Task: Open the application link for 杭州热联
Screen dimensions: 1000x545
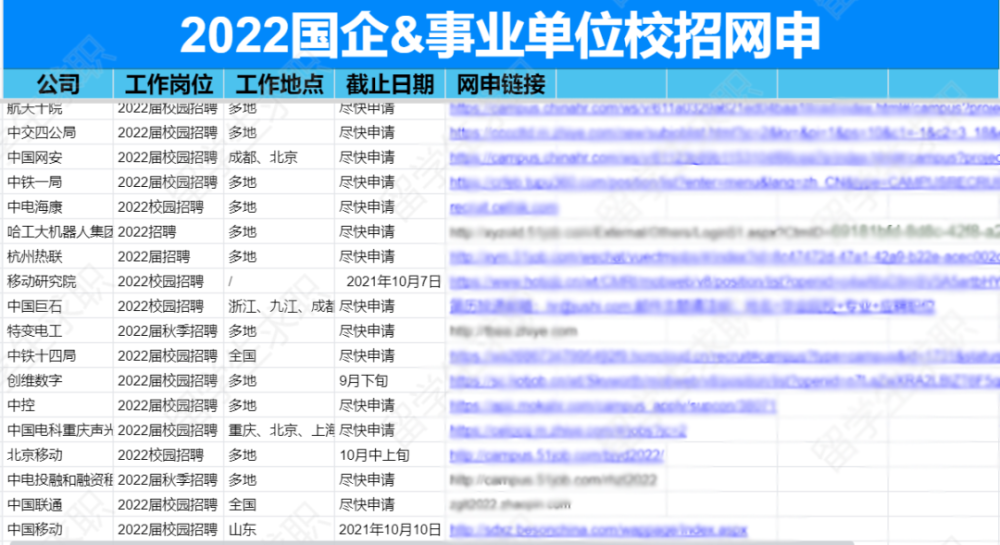Action: (724, 257)
